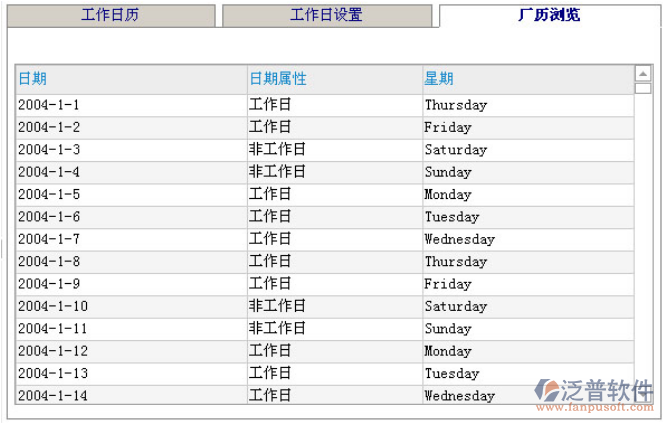Click the 2004-1-5 date cell

coord(48,195)
